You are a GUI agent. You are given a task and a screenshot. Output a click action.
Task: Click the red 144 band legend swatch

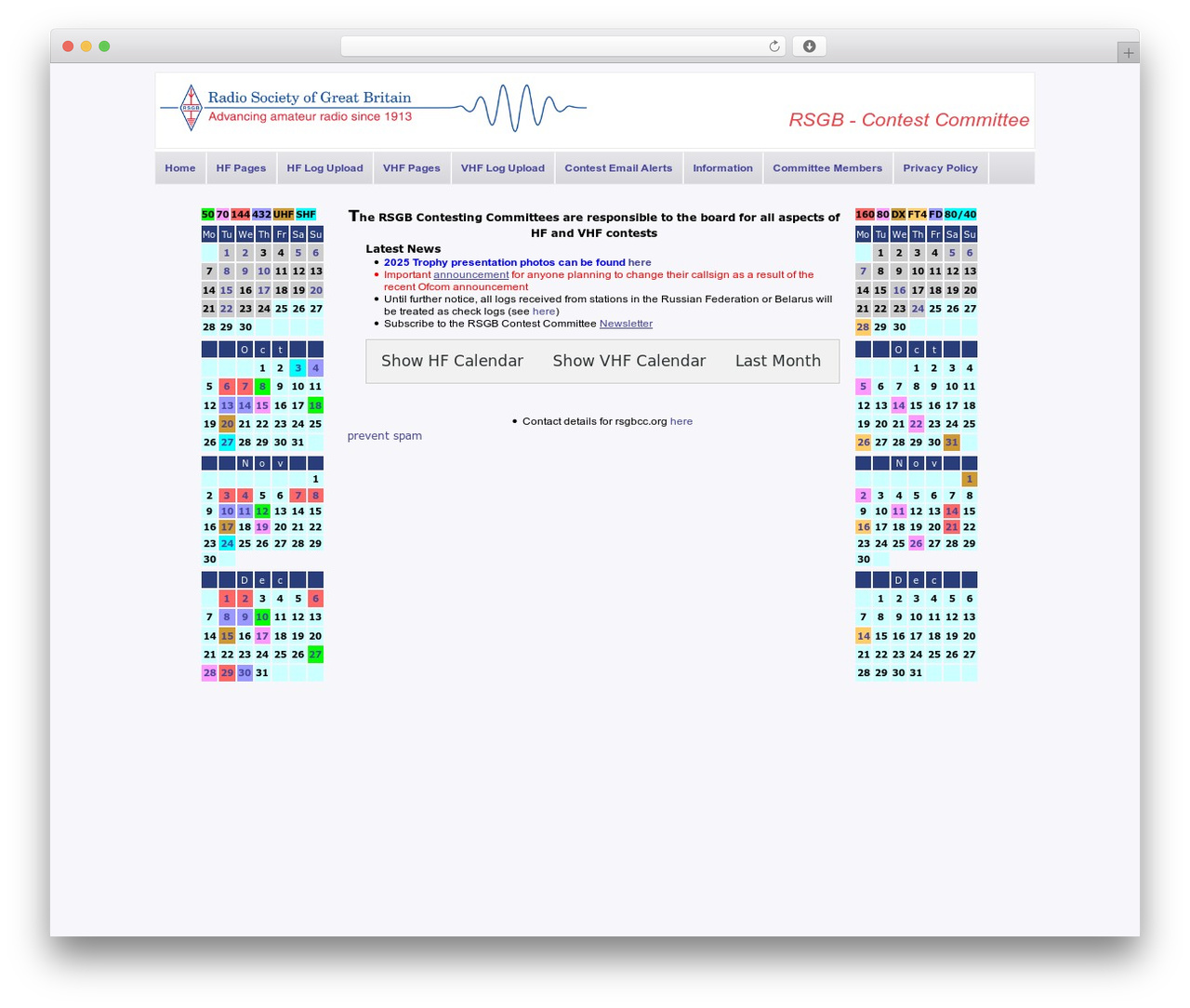[x=241, y=215]
